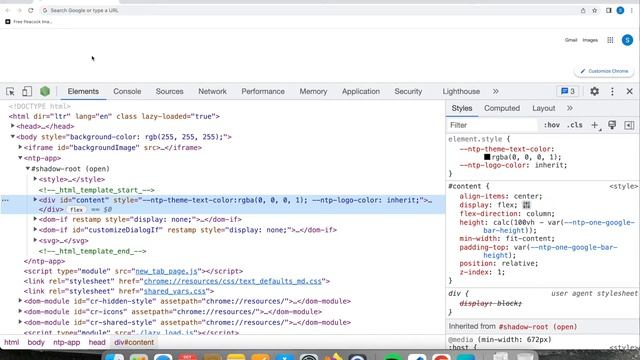Expand the dom-module cr-hidden-style node
The width and height of the screenshot is (640, 360).
click(20, 301)
